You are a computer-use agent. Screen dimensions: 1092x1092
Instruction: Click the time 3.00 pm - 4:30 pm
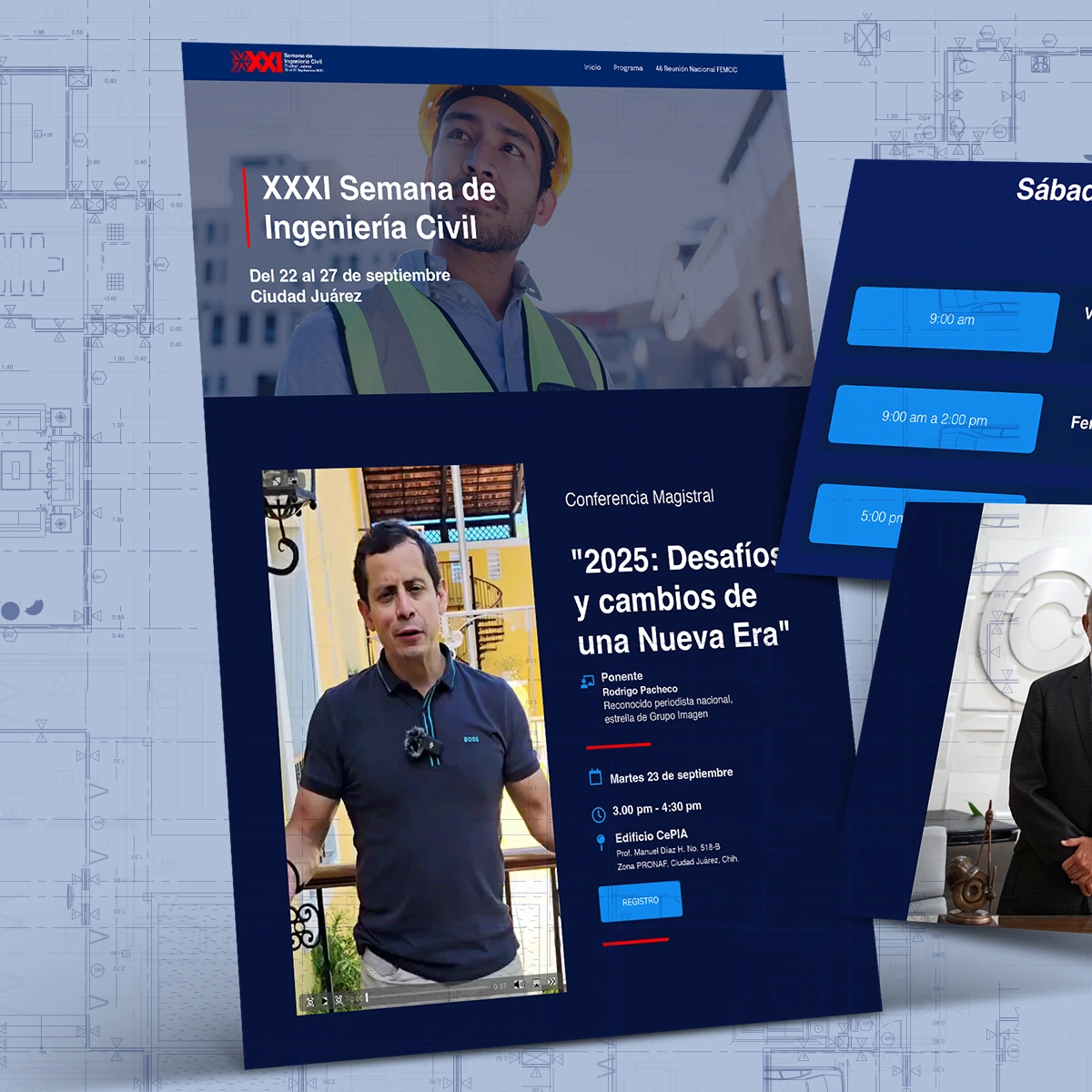[x=657, y=808]
